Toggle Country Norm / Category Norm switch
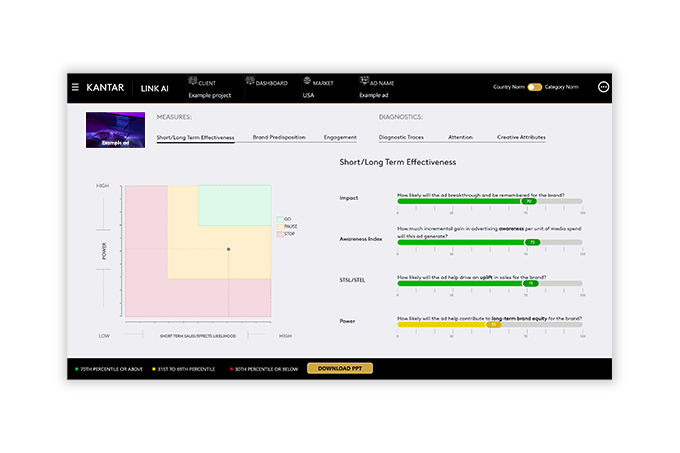680x453 pixels. [535, 87]
